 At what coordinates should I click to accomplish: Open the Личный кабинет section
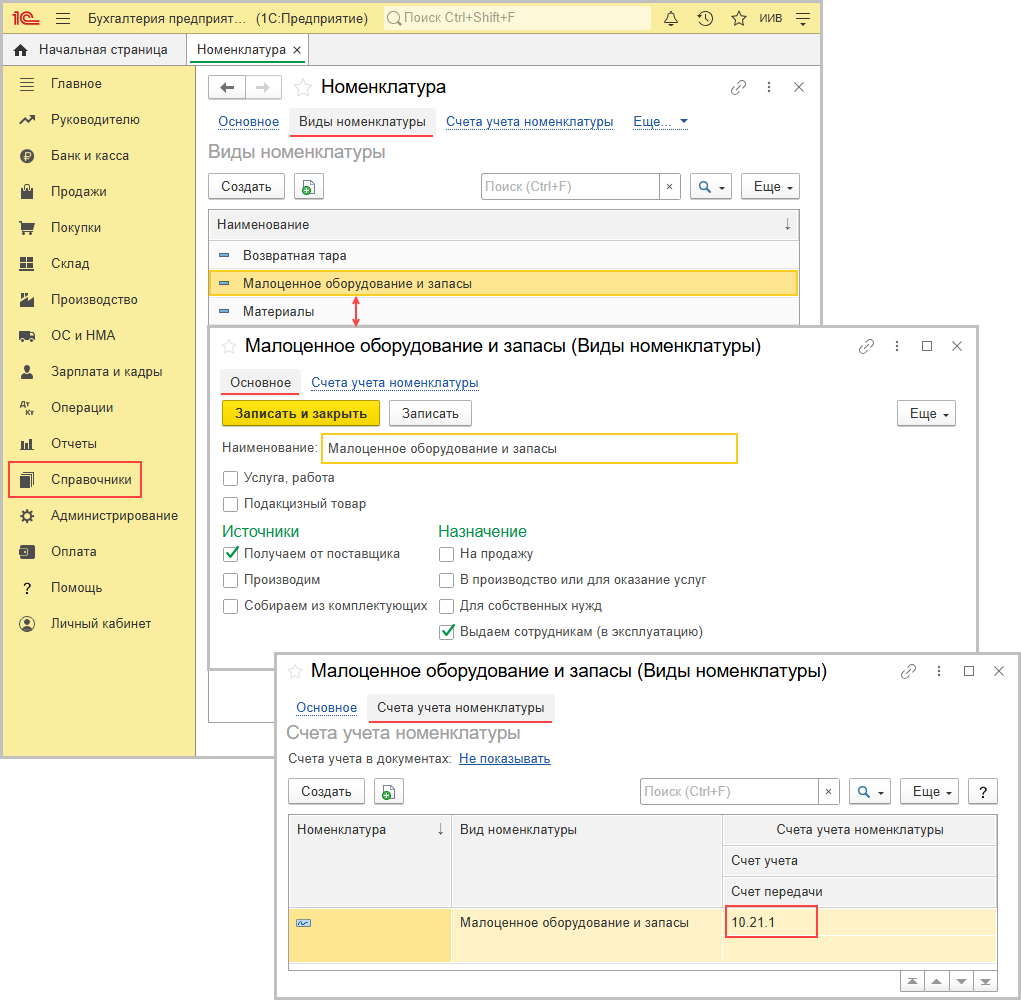pos(101,624)
